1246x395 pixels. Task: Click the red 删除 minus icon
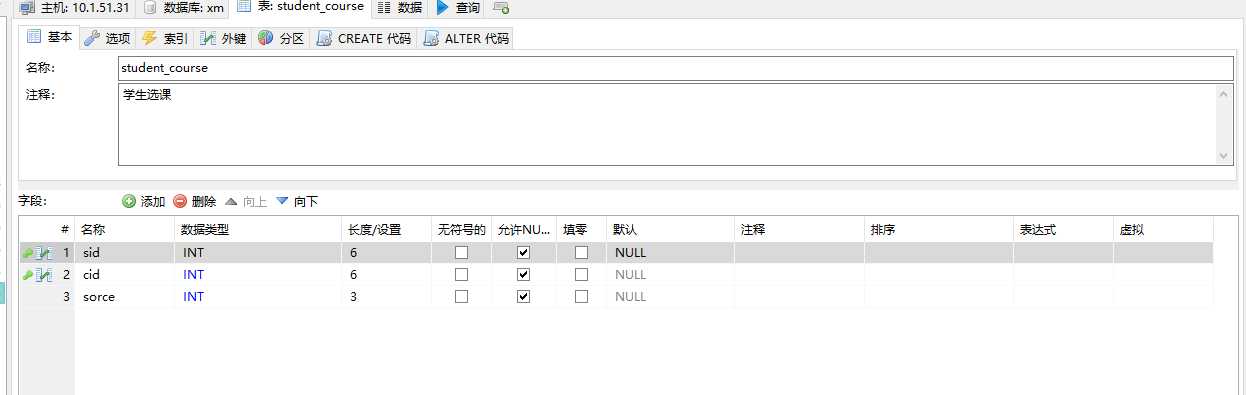[x=180, y=201]
